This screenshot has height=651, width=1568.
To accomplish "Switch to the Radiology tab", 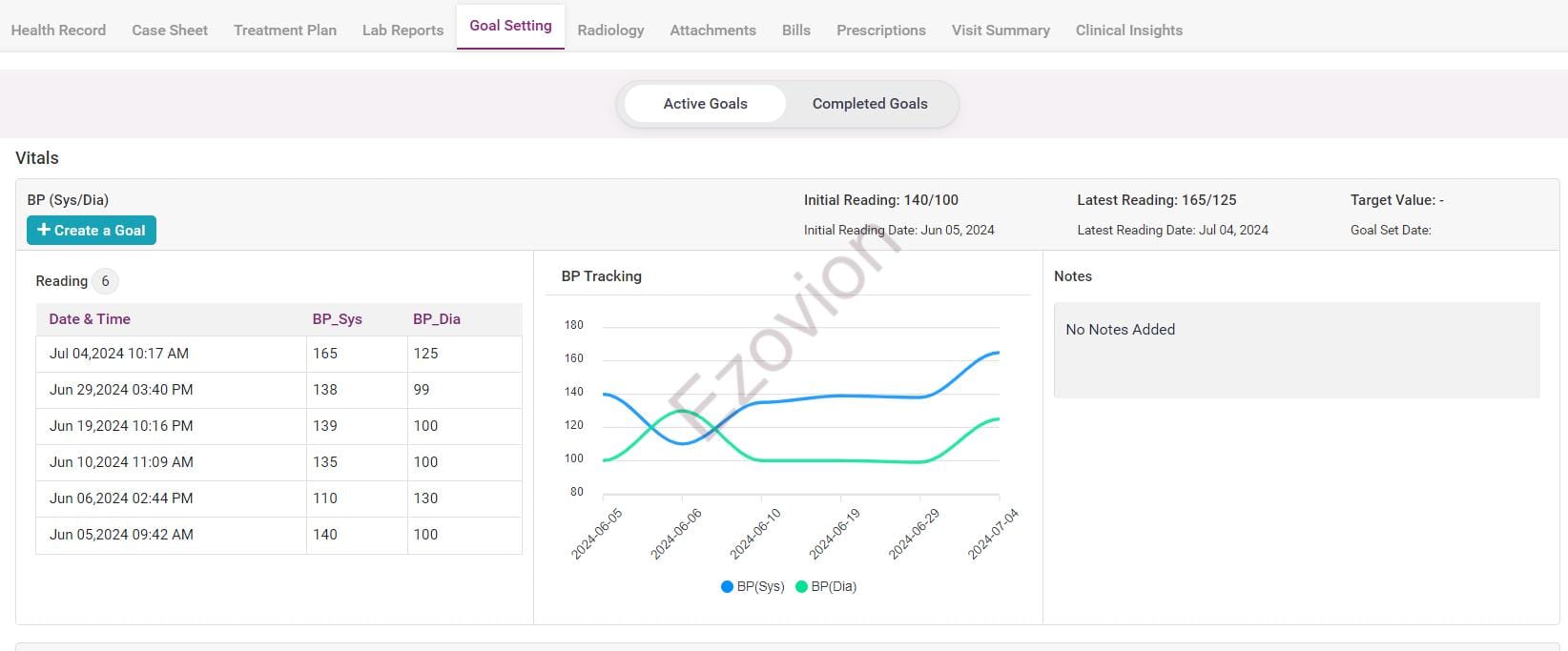I will (x=610, y=31).
